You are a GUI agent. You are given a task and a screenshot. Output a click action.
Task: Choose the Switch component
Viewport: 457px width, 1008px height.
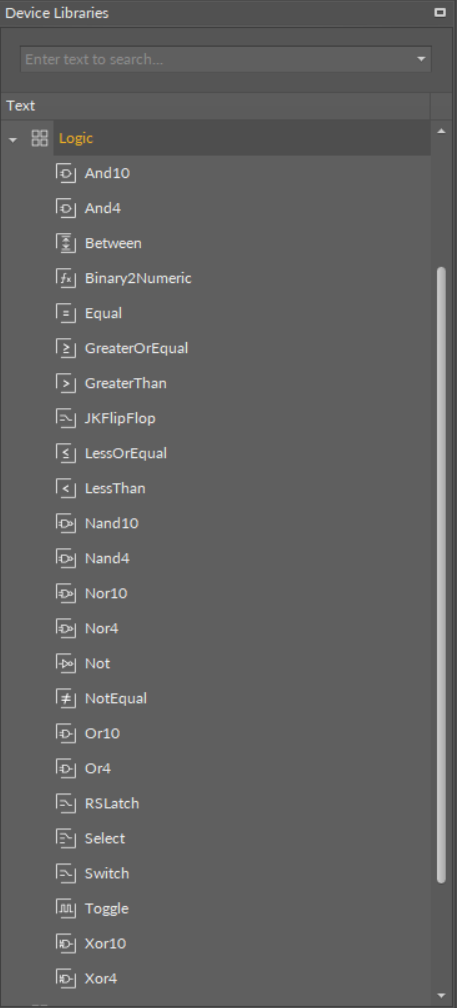tap(107, 873)
